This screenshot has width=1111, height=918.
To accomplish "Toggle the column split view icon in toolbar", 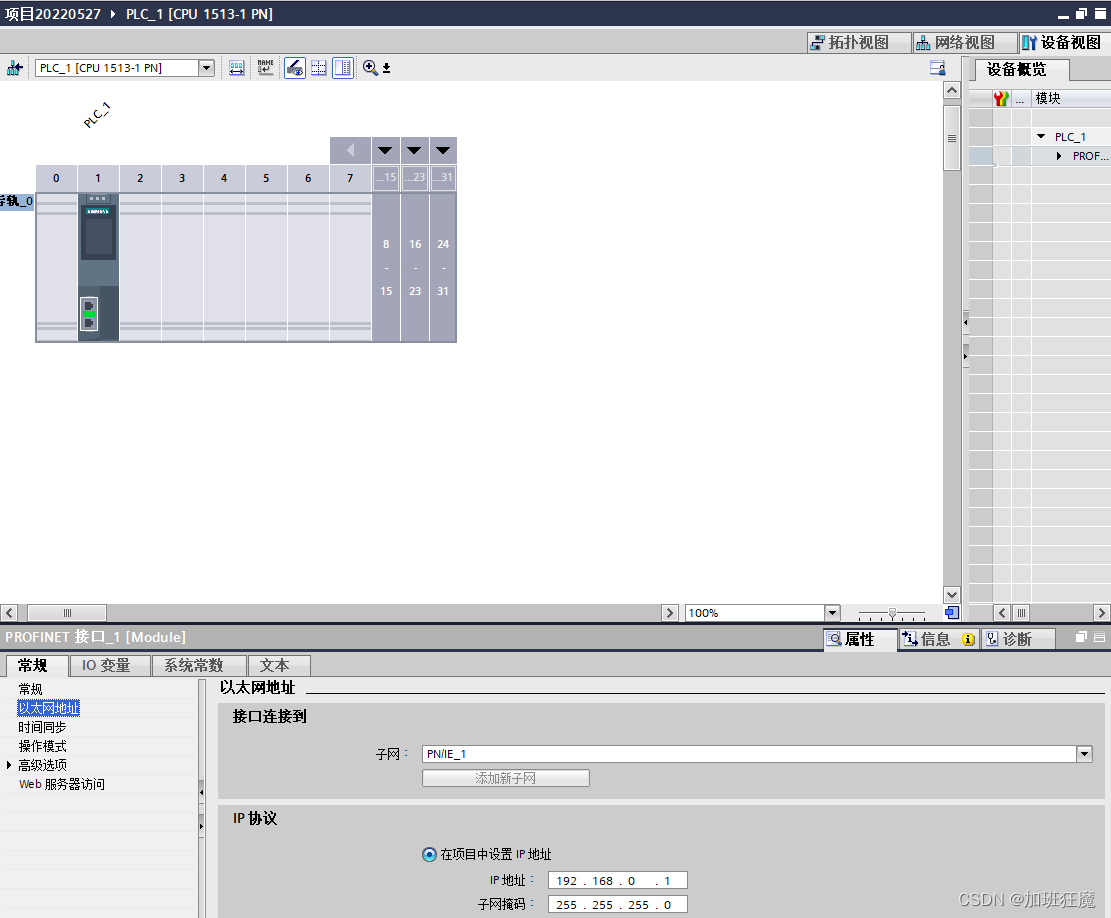I will pos(343,67).
